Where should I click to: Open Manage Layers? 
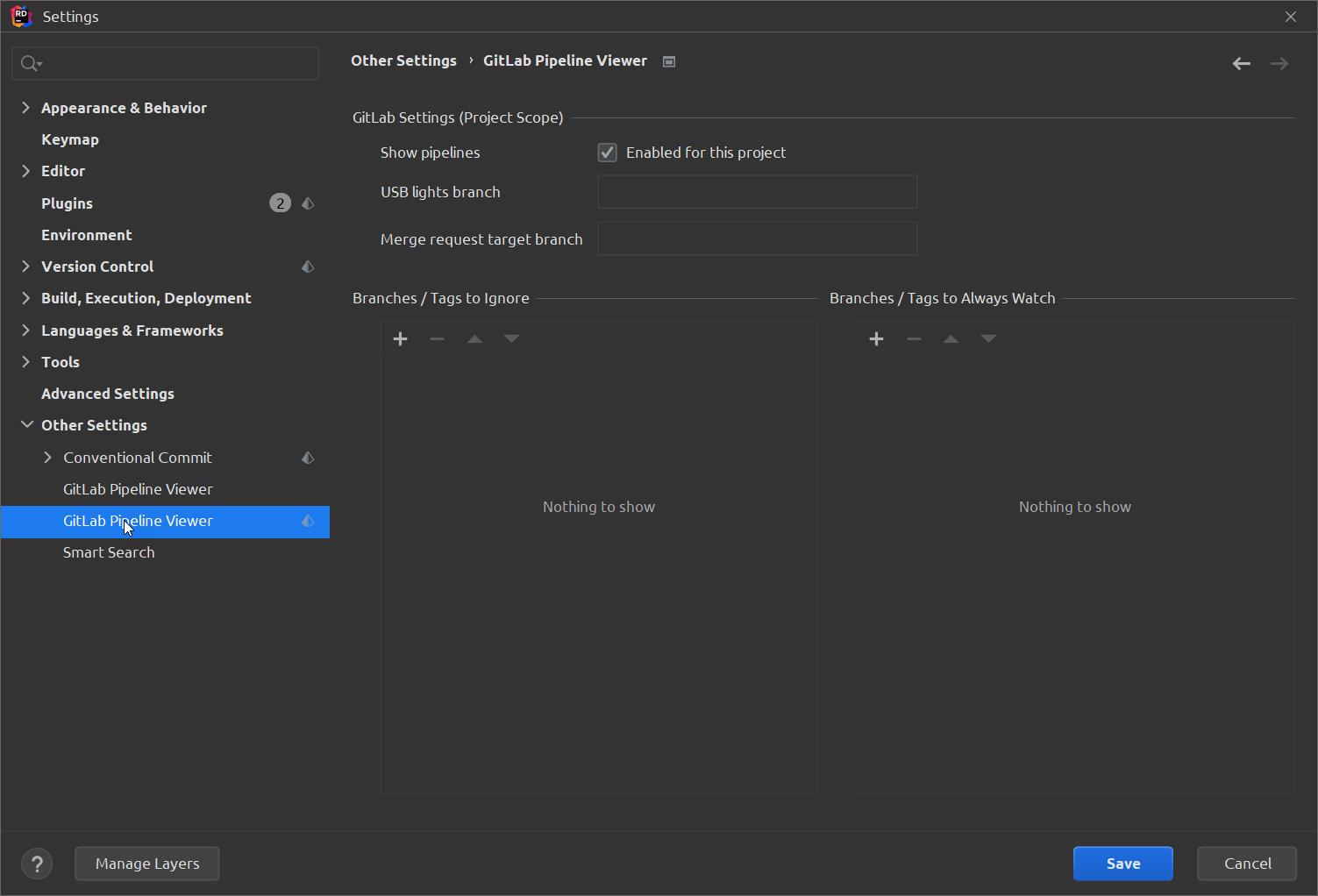pyautogui.click(x=147, y=864)
